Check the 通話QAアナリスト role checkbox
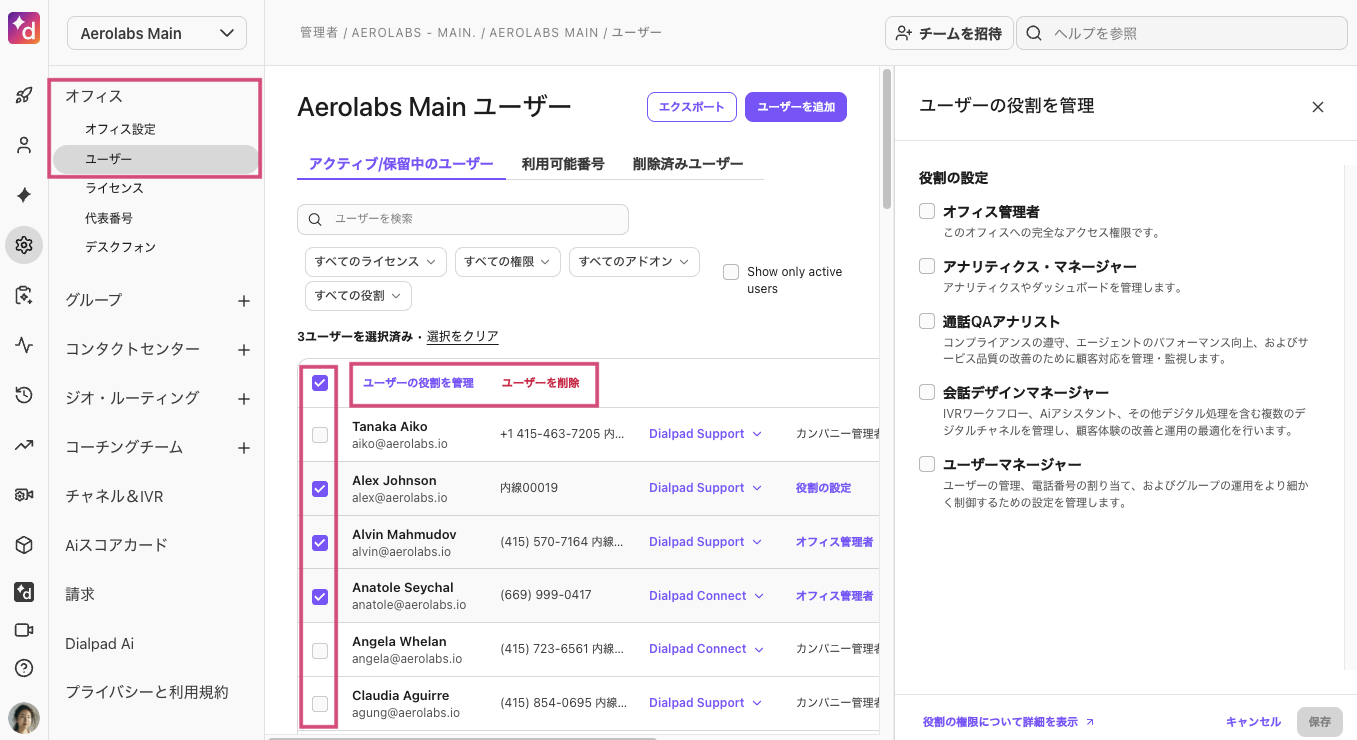Screen dimensions: 1357x740 click(x=927, y=321)
